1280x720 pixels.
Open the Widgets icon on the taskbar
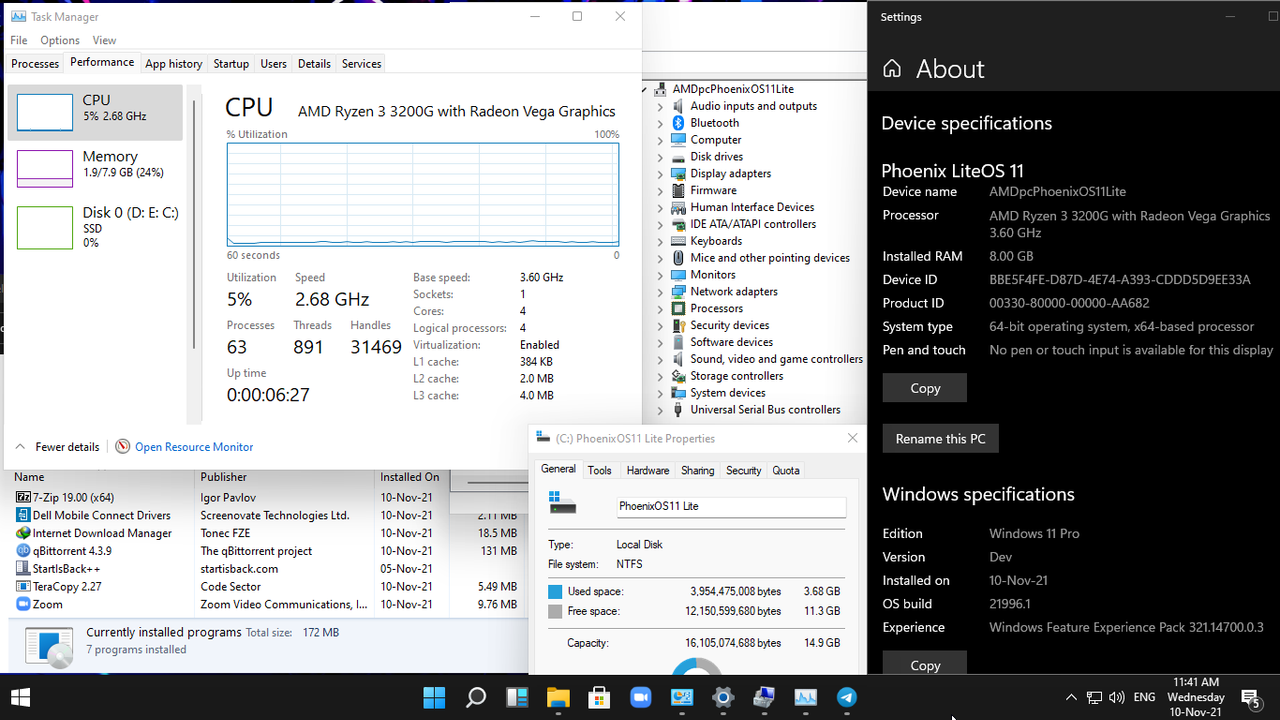(517, 697)
